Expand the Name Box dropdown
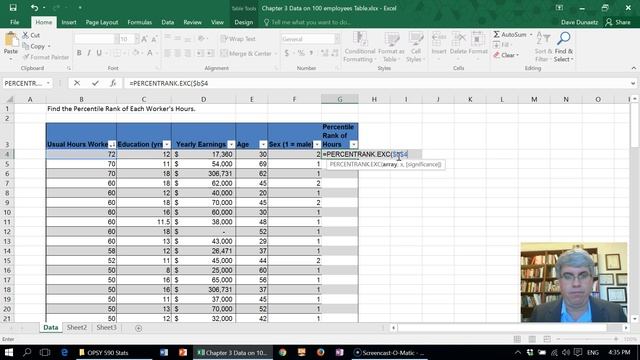 tap(48, 83)
